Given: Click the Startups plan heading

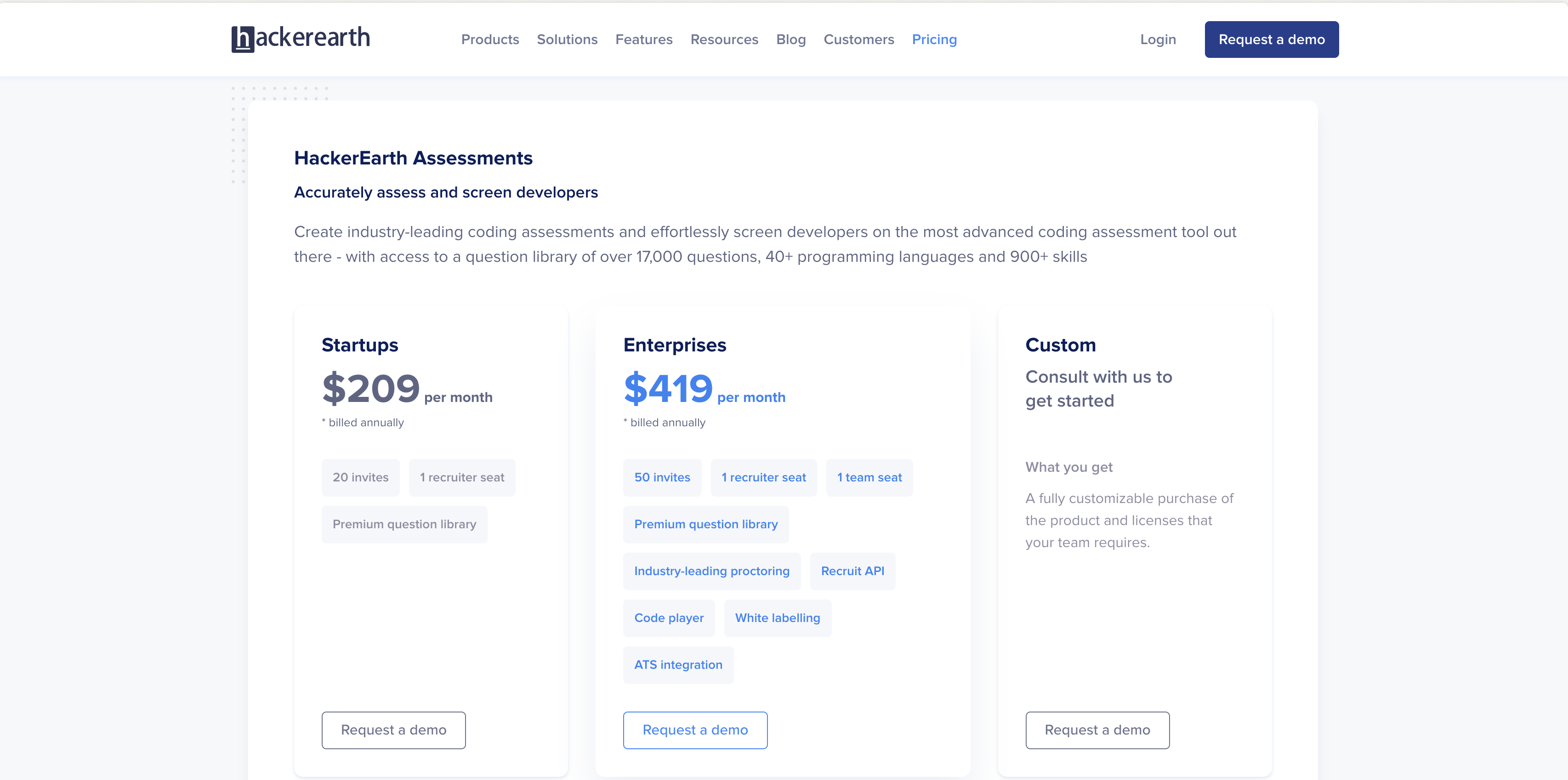Looking at the screenshot, I should 360,345.
